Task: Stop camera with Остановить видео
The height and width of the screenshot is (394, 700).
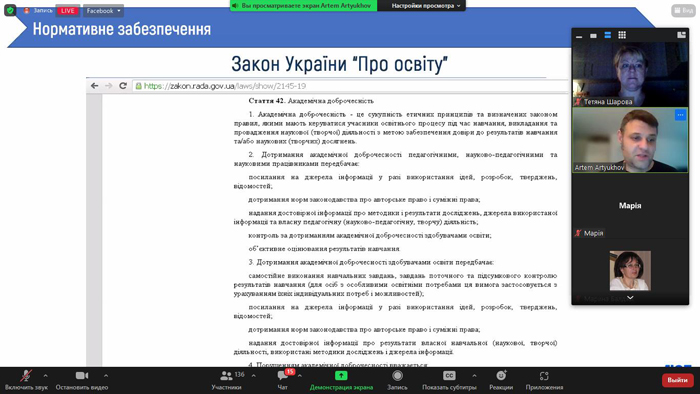Action: (82, 381)
